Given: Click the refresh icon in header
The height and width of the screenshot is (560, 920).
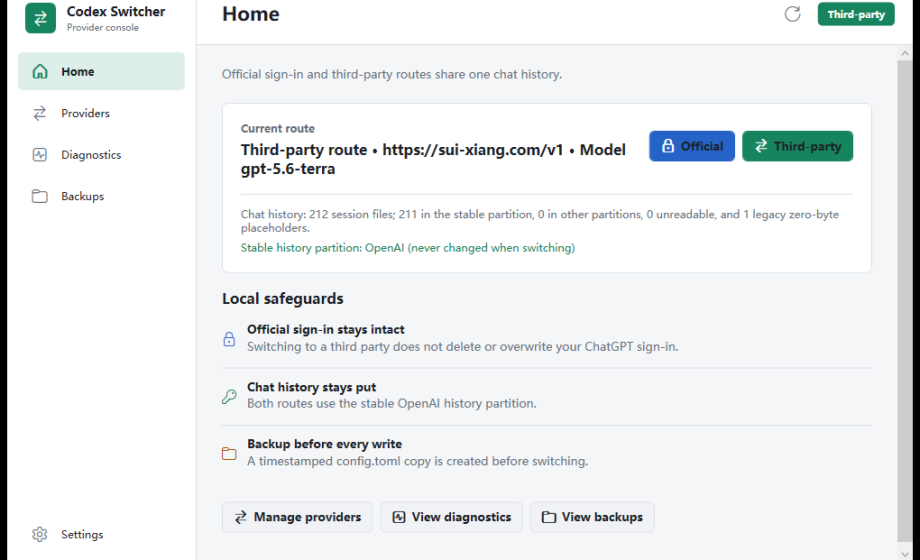Looking at the screenshot, I should tap(793, 14).
